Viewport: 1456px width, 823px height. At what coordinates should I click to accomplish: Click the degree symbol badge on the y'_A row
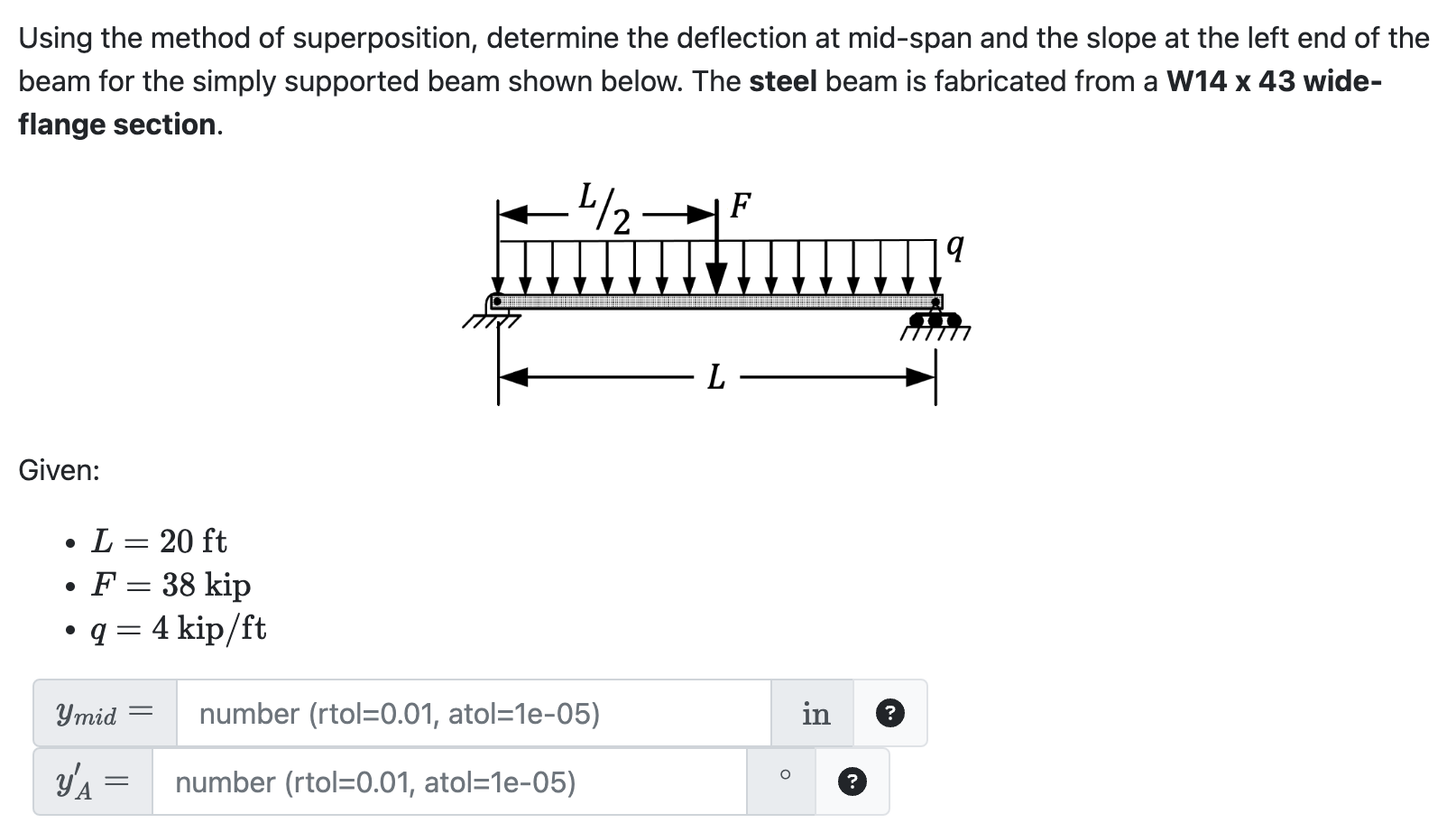pos(784,776)
